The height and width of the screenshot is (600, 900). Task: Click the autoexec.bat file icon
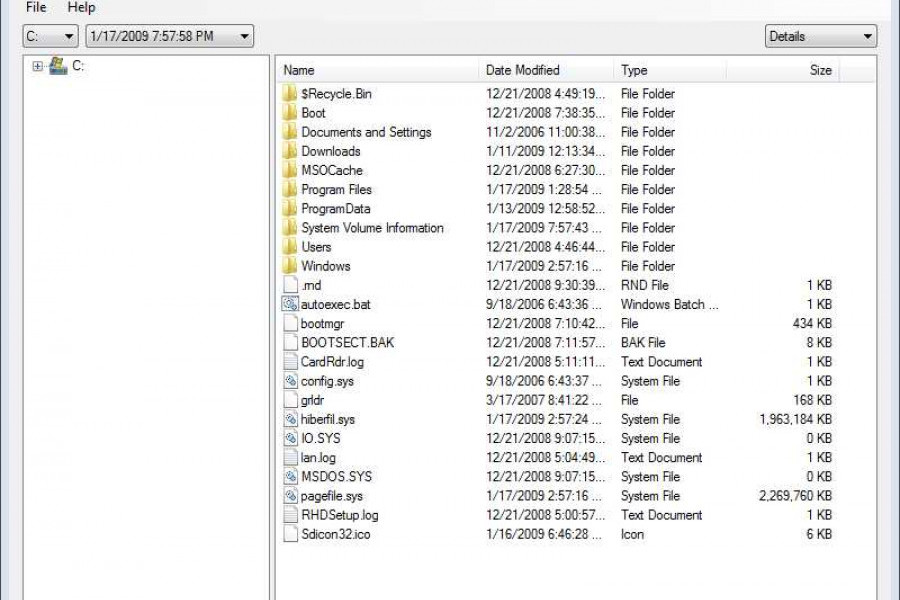(290, 304)
